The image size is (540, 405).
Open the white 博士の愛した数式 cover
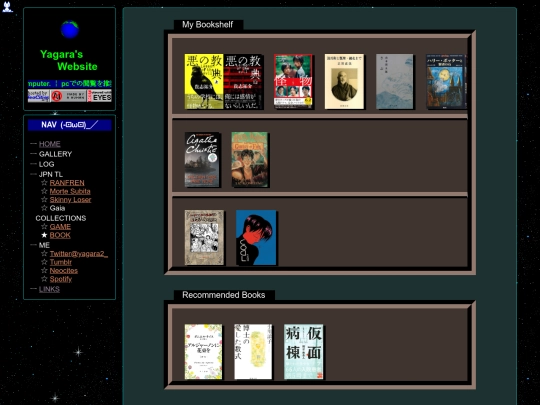pos(253,352)
